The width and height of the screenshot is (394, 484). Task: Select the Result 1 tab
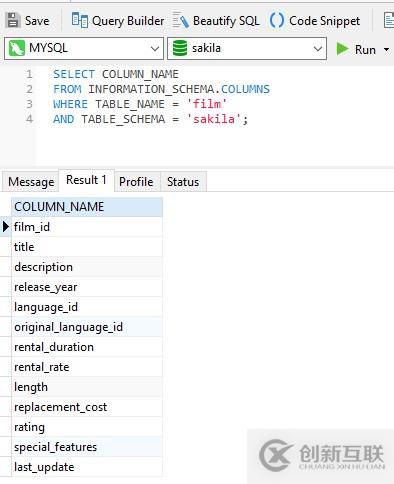coord(86,180)
